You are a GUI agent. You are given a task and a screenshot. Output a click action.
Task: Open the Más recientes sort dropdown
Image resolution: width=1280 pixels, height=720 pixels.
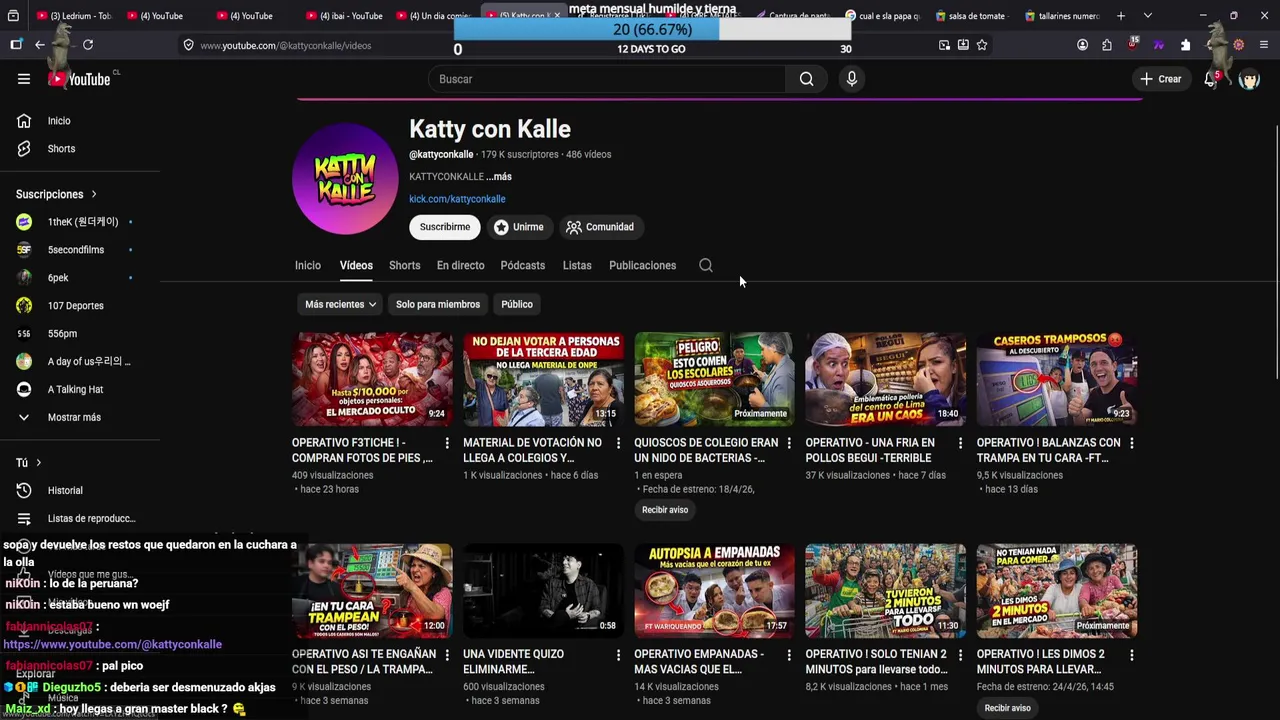point(340,304)
